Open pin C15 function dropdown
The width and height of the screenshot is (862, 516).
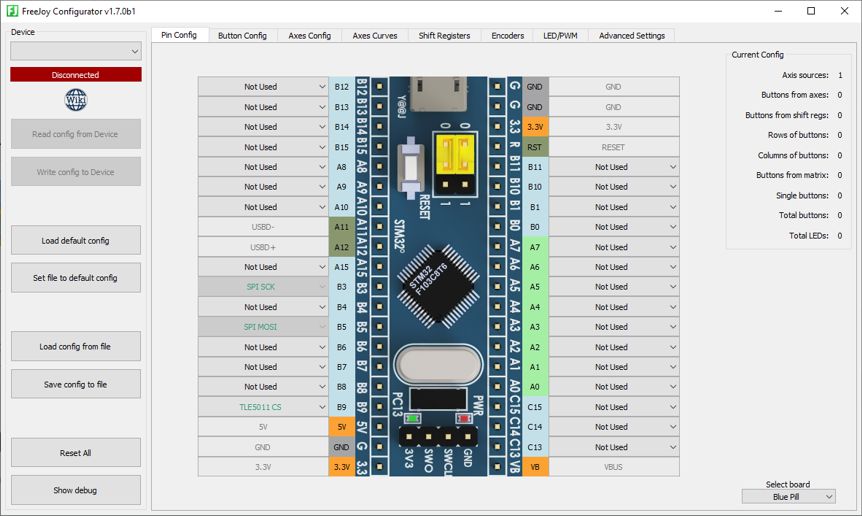[x=614, y=407]
